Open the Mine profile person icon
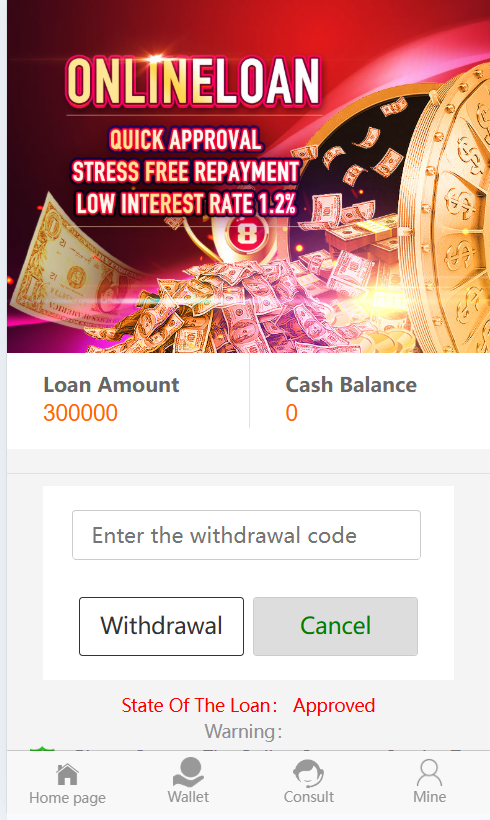This screenshot has width=490, height=820. click(x=429, y=773)
